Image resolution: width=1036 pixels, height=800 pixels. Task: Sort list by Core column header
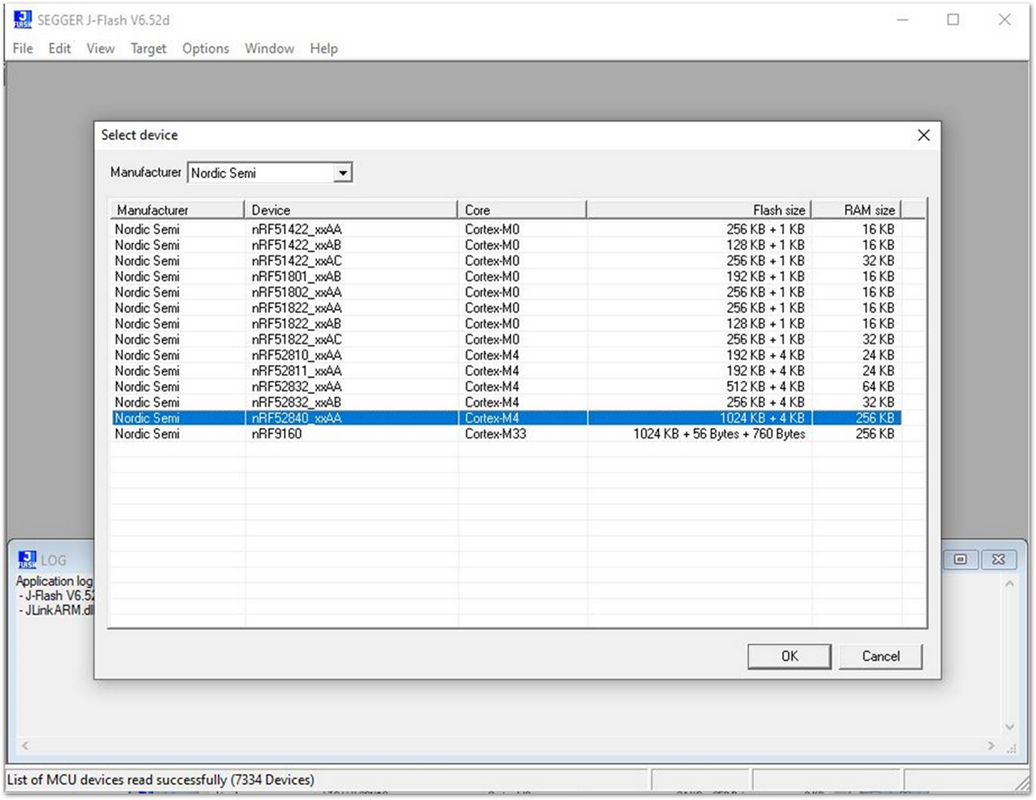tap(522, 210)
